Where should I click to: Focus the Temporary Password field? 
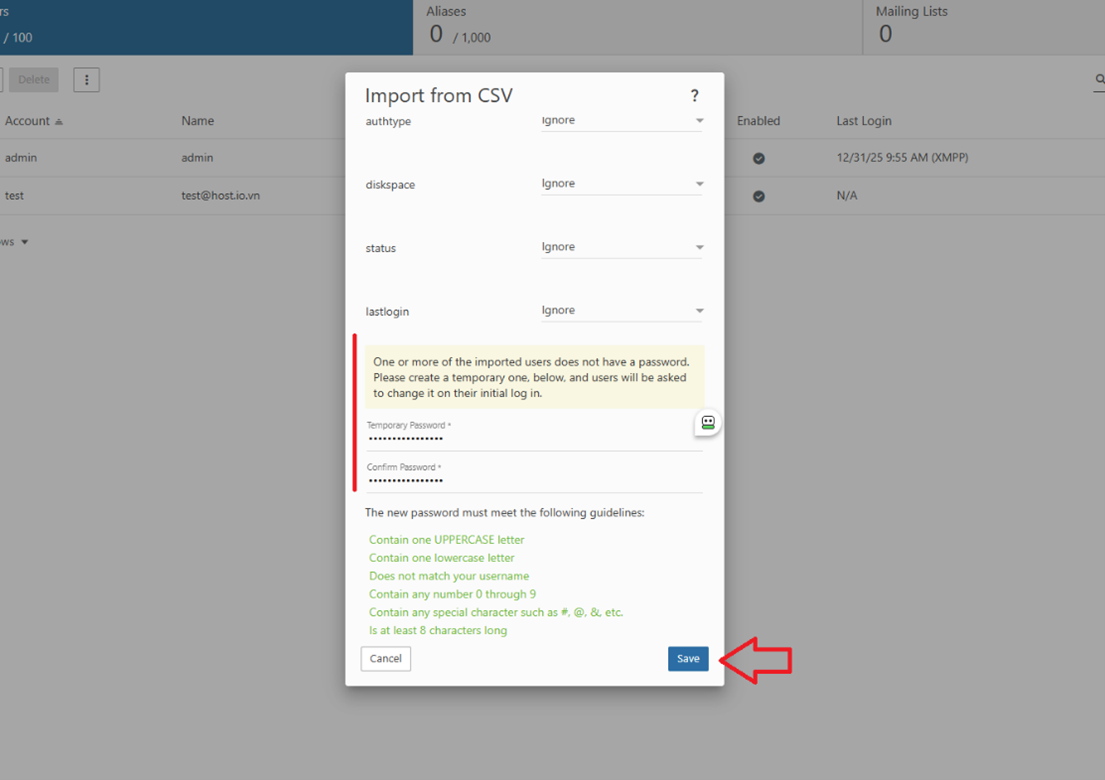[533, 435]
